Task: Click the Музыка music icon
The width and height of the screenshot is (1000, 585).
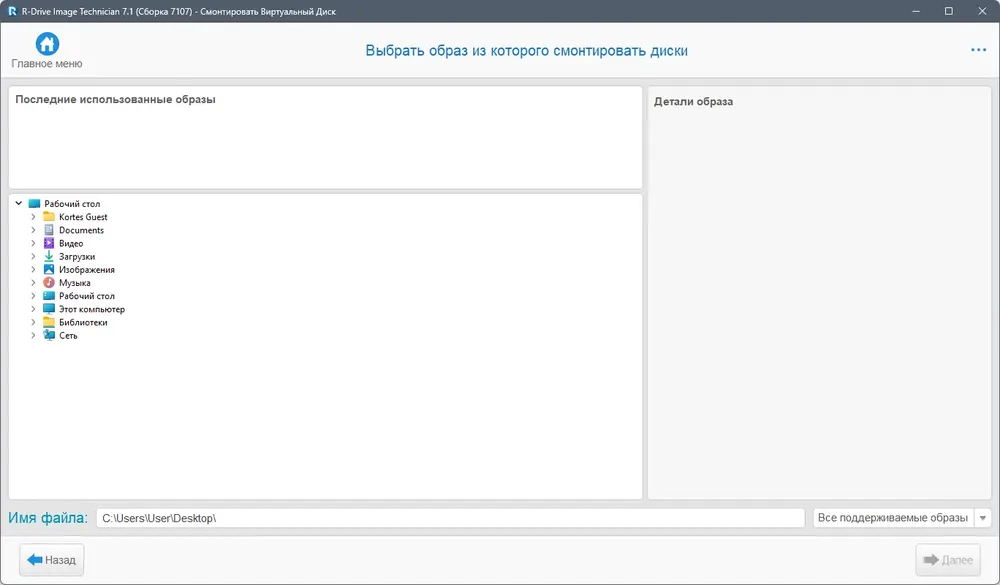Action: (48, 283)
